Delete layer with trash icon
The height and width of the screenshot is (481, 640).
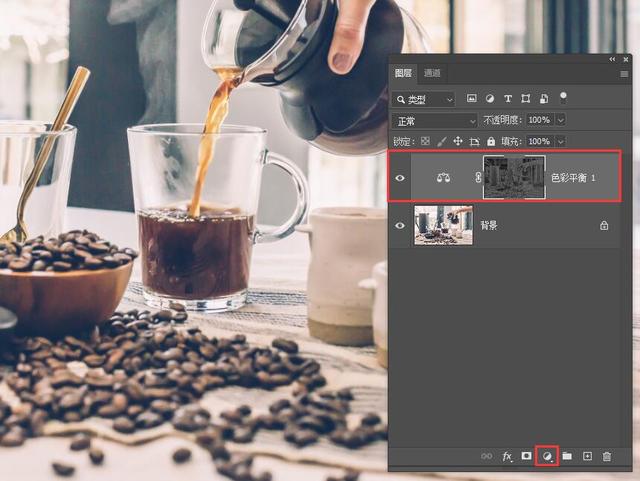[607, 456]
